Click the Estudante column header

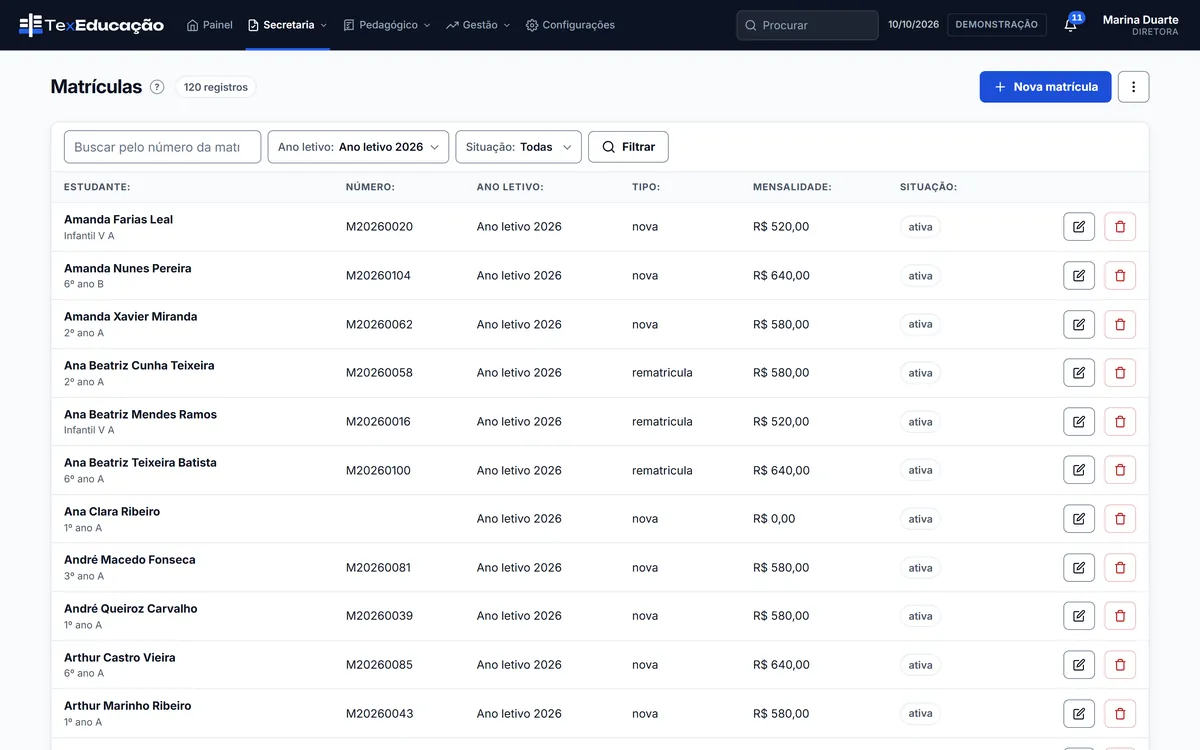pos(97,187)
